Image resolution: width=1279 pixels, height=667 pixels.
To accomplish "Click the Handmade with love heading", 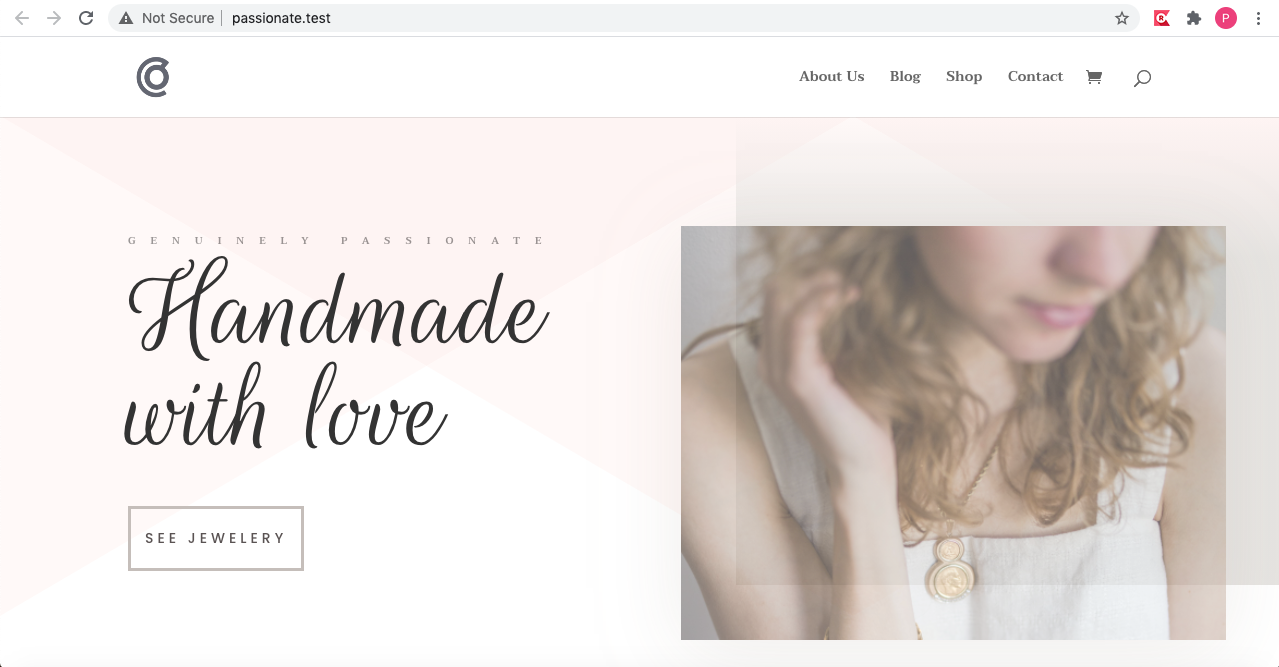I will point(337,353).
